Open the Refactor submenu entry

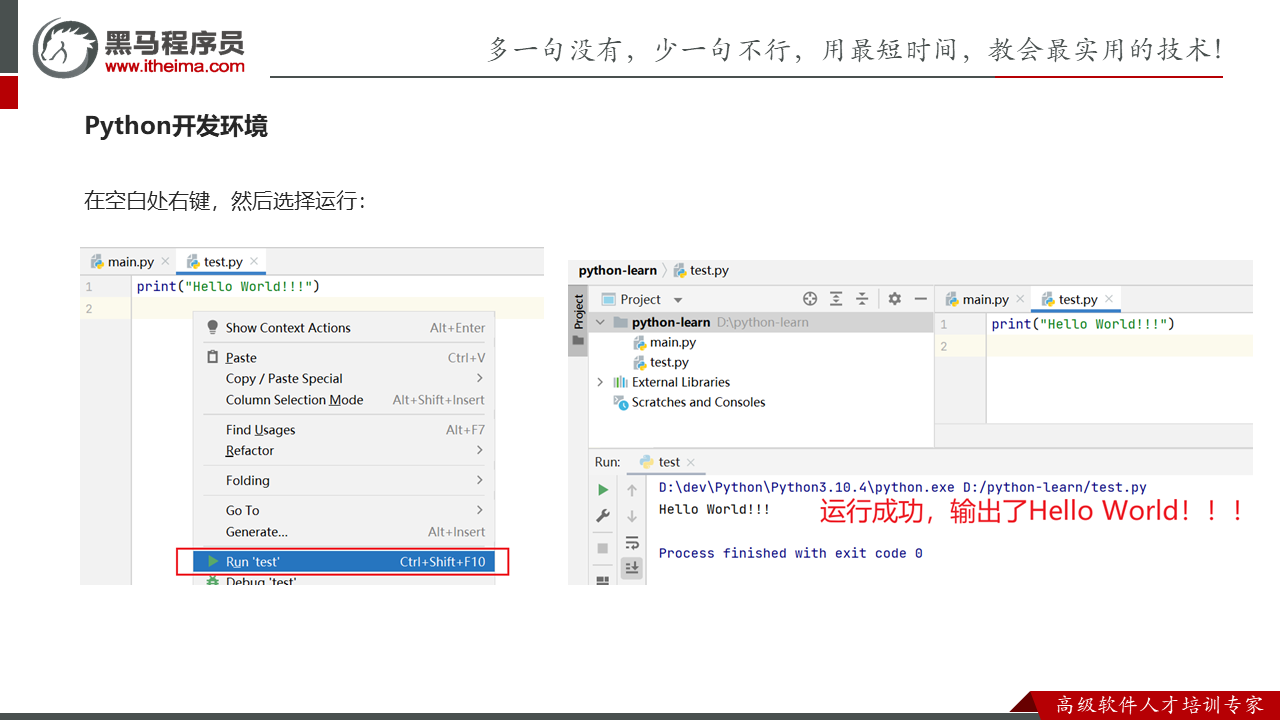250,451
